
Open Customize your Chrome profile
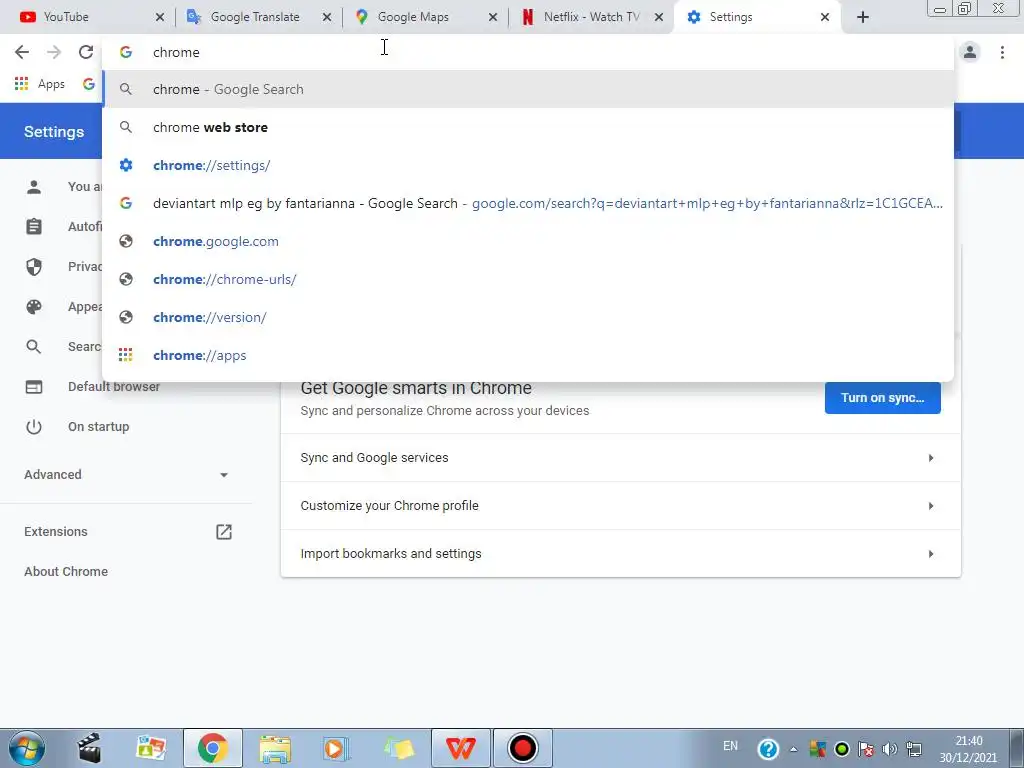click(x=620, y=505)
